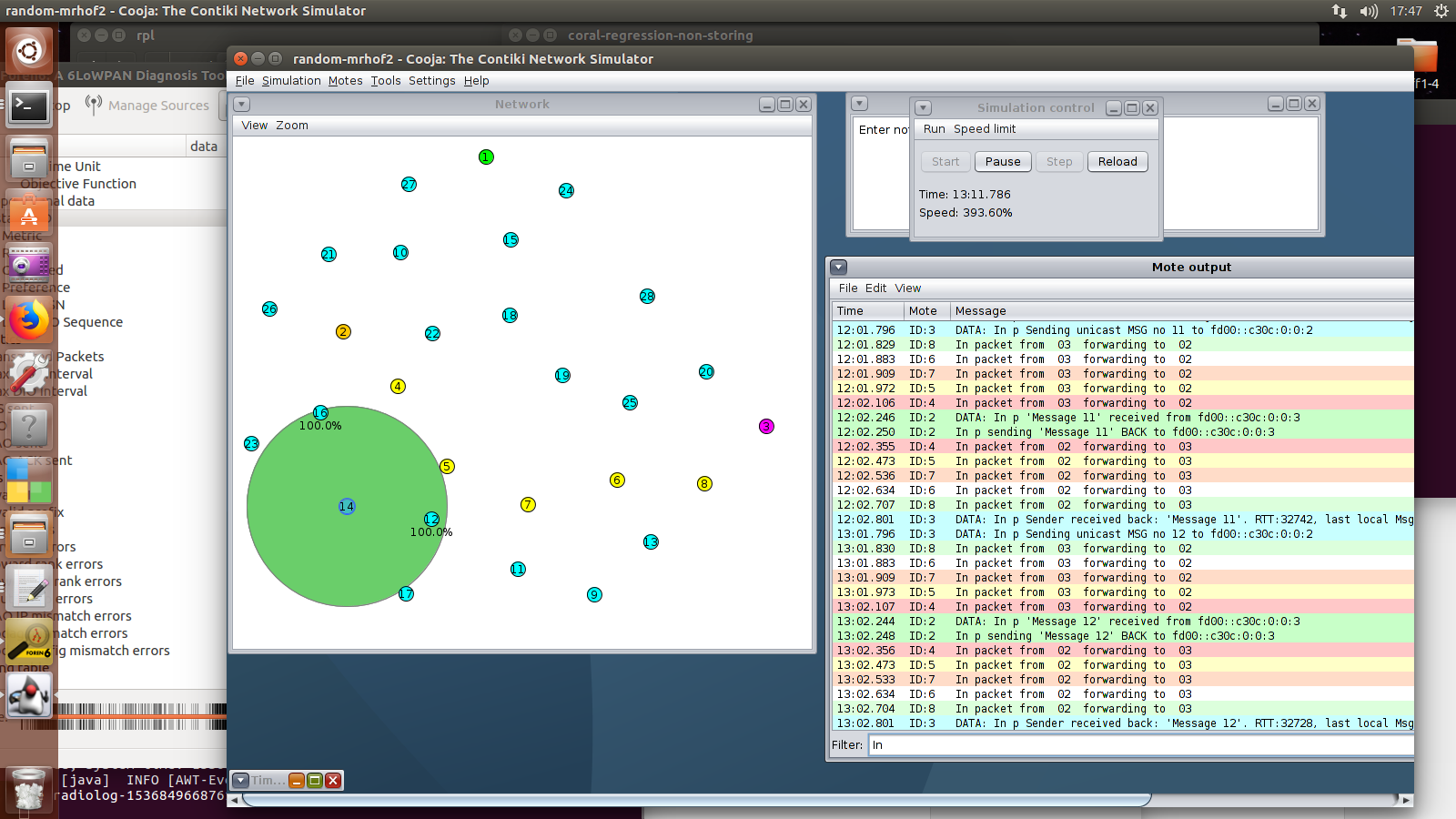
Task: Open Ubuntu Software Center in dock
Action: [x=29, y=213]
